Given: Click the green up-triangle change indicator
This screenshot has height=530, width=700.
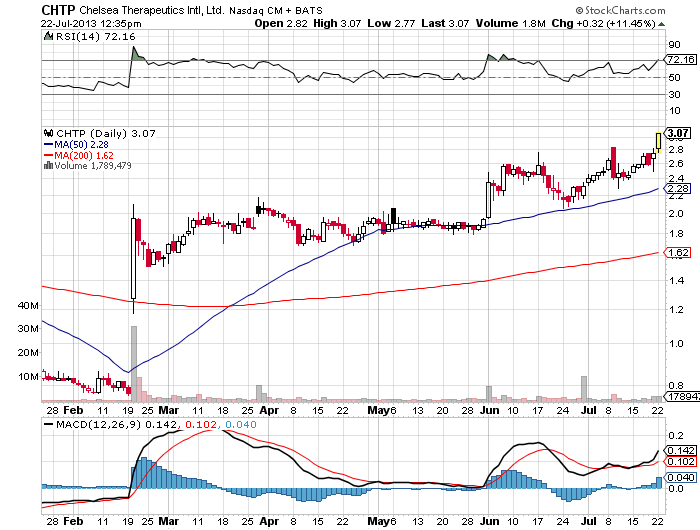Looking at the screenshot, I should (661, 24).
